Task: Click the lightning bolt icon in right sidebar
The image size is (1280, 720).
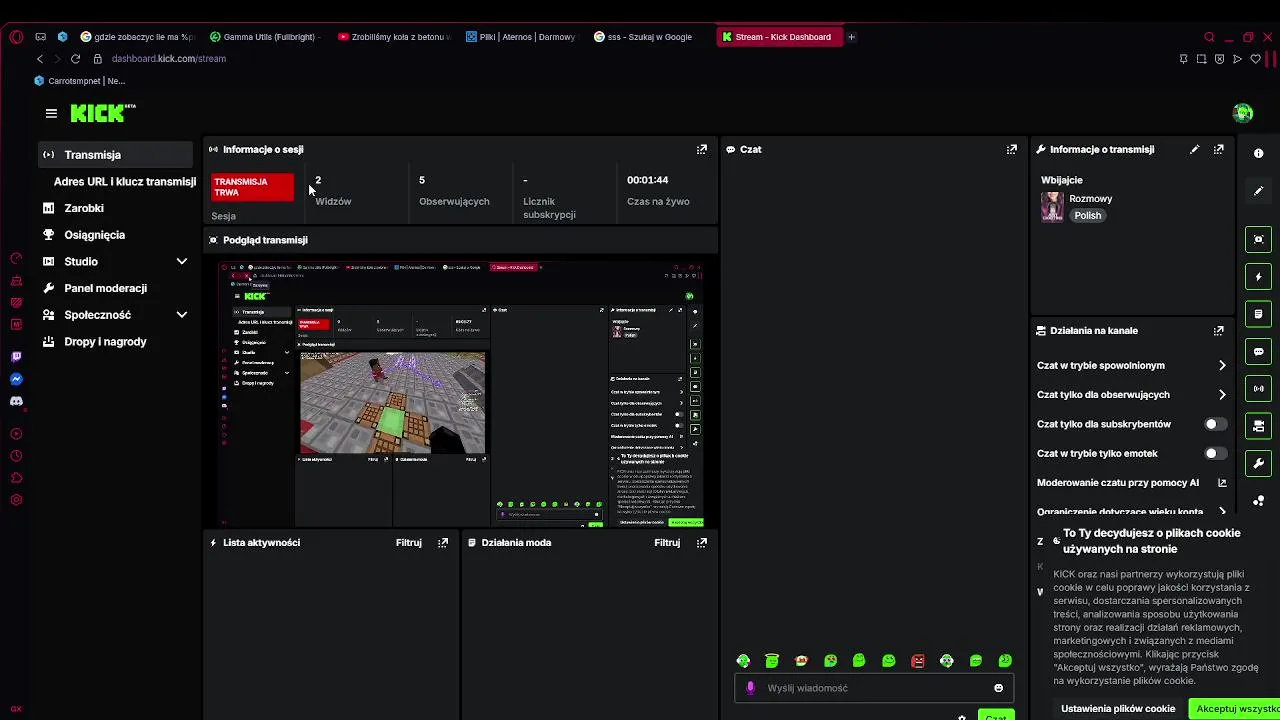Action: [1259, 277]
